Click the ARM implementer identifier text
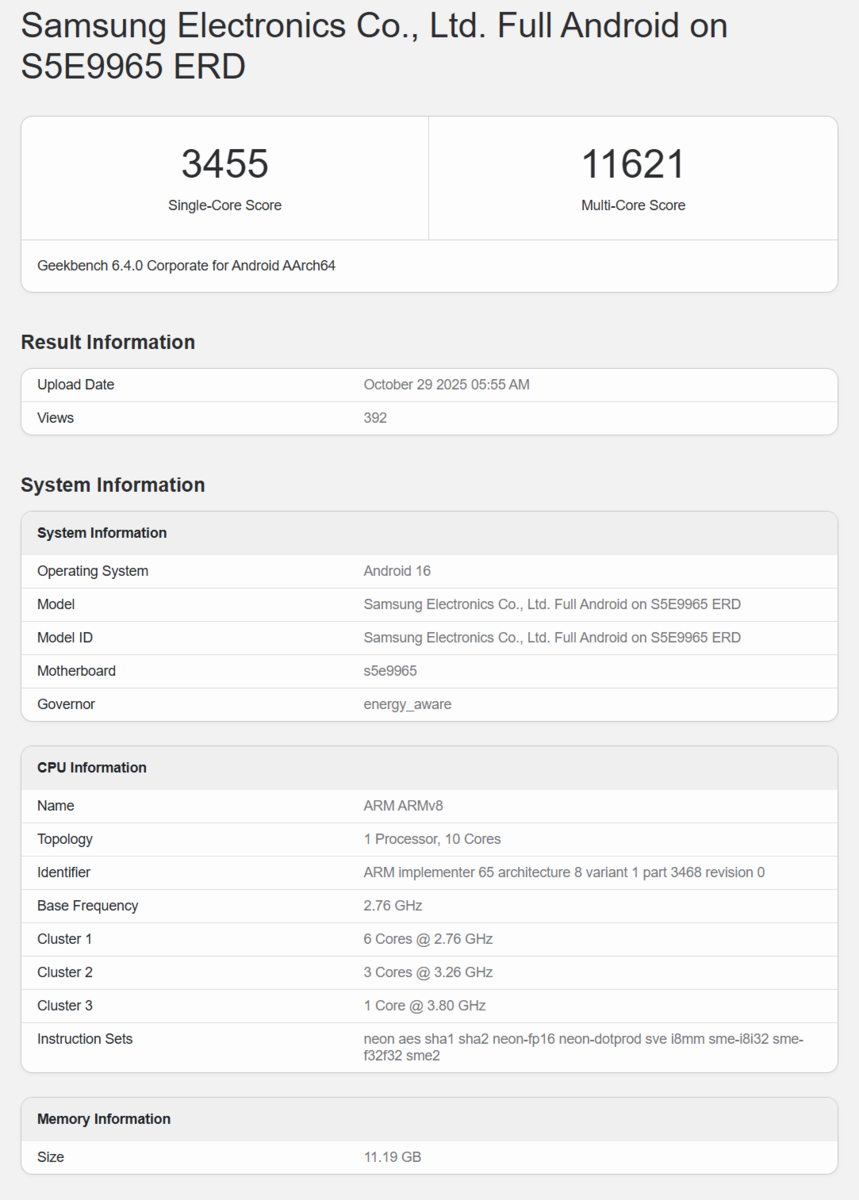 (x=564, y=872)
